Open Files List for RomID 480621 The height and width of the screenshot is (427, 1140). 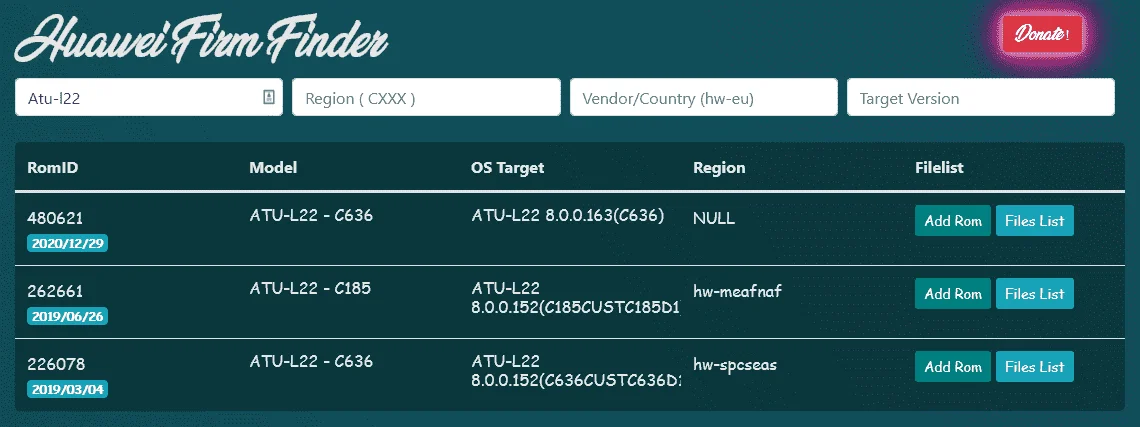[x=1035, y=221]
